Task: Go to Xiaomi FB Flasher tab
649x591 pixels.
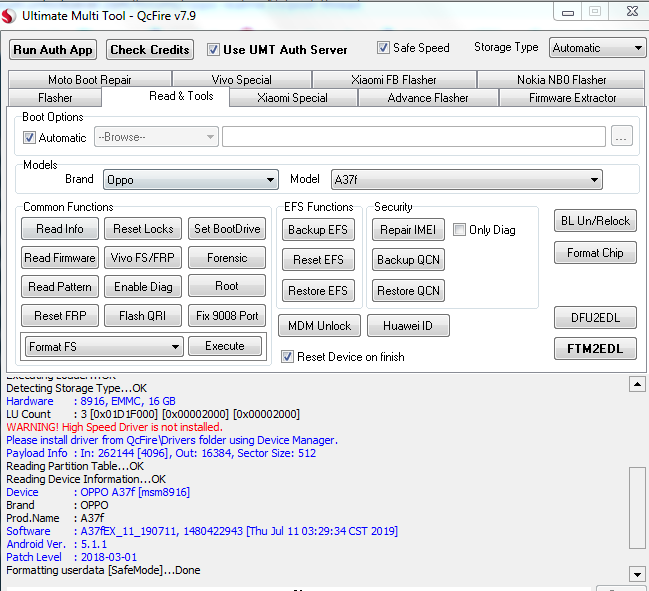Action: pos(394,79)
